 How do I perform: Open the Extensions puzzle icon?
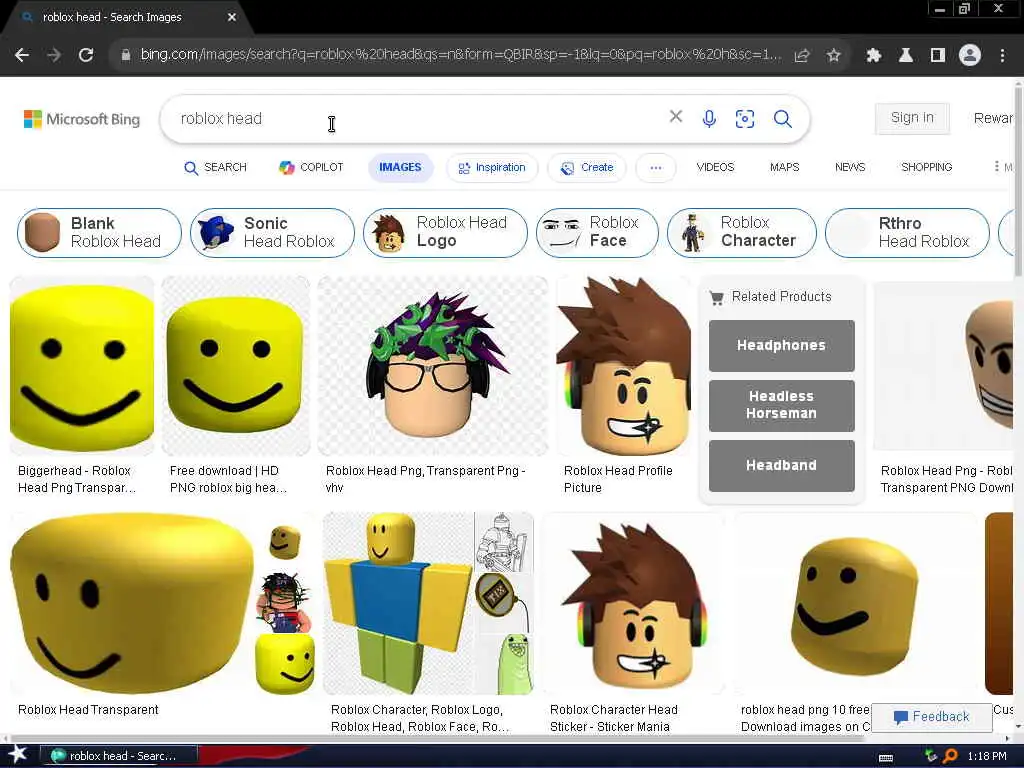coord(873,56)
